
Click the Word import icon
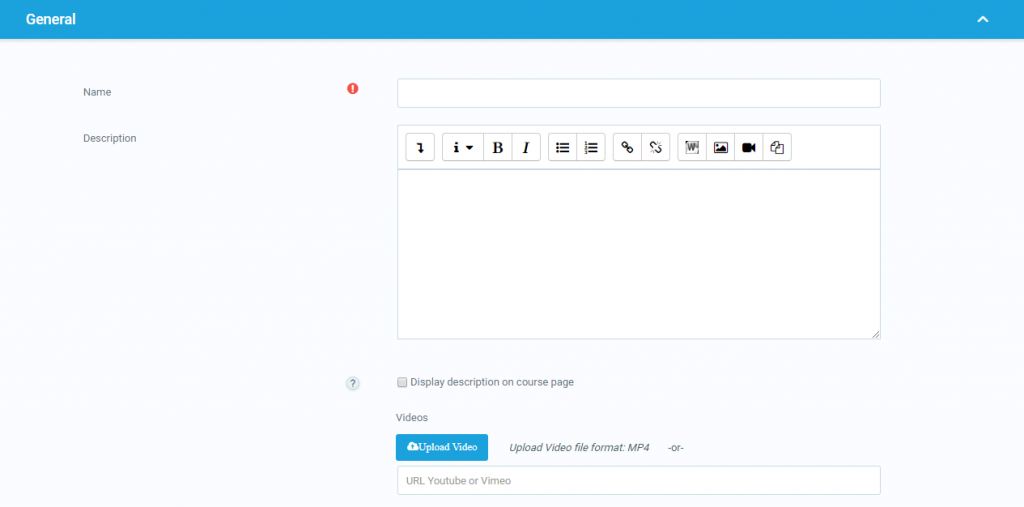692,148
